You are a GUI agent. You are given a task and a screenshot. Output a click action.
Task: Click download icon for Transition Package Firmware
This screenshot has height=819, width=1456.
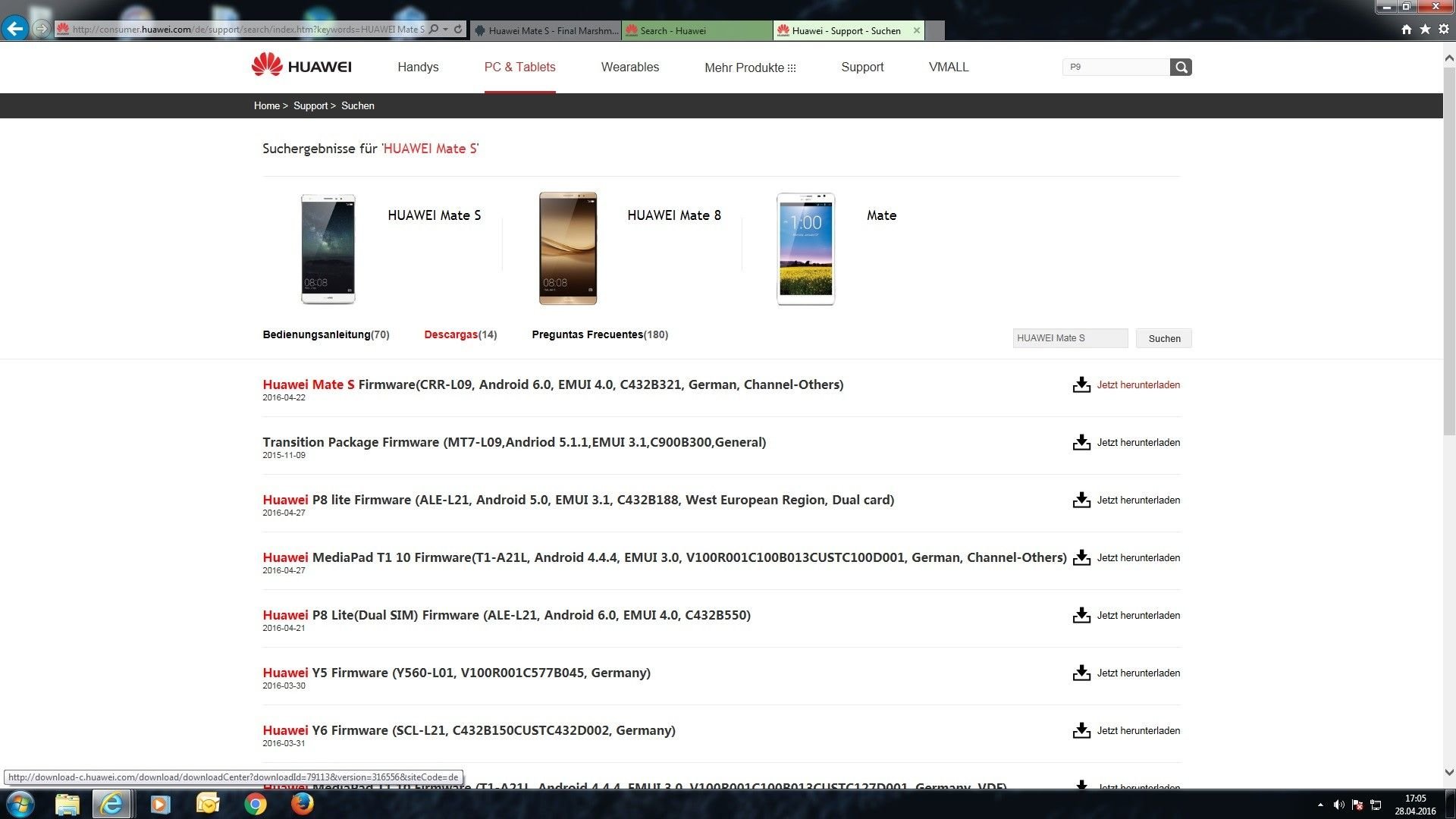point(1081,443)
